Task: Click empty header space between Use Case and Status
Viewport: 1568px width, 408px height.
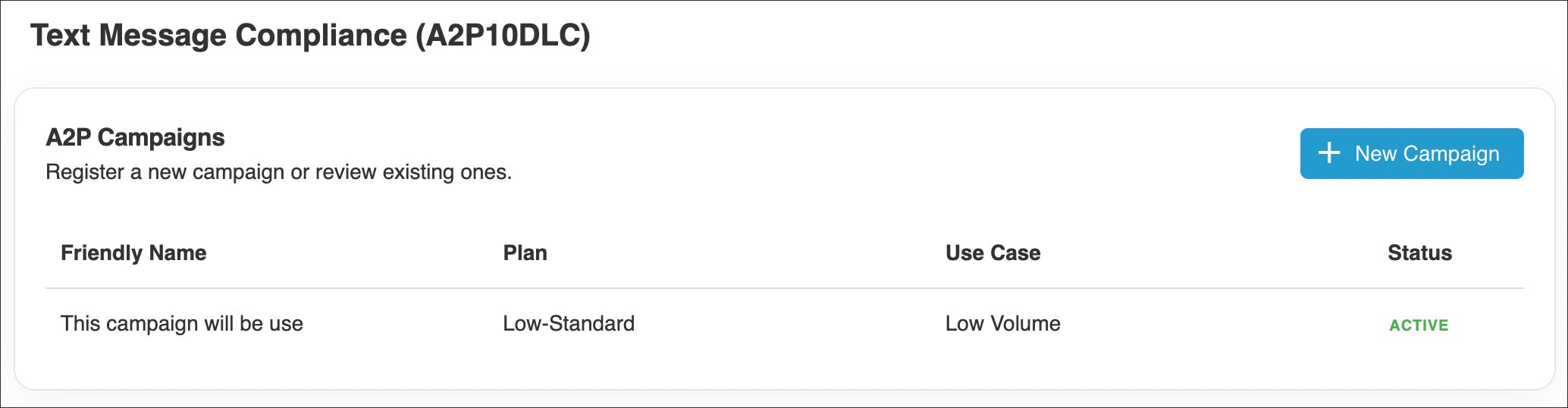Action: 1213,253
